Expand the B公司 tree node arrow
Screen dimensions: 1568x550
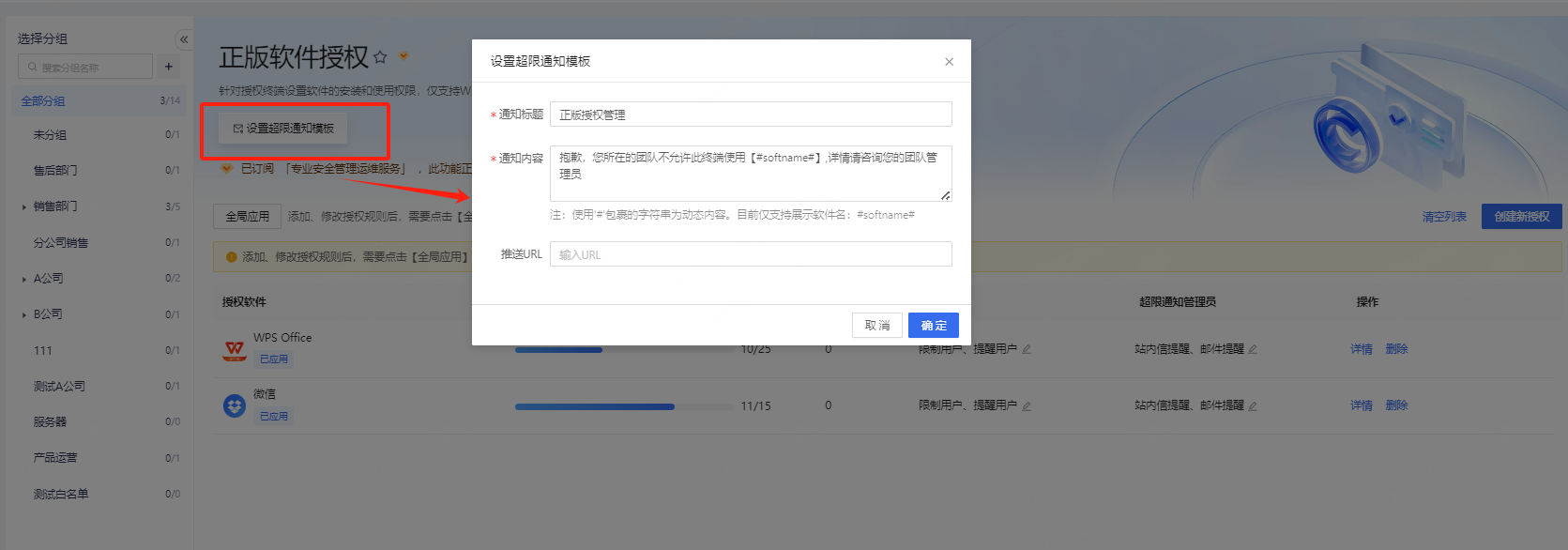[24, 314]
